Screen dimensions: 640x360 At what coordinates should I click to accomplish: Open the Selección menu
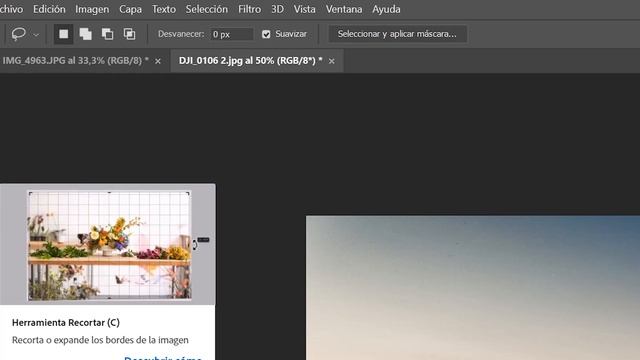[x=207, y=9]
